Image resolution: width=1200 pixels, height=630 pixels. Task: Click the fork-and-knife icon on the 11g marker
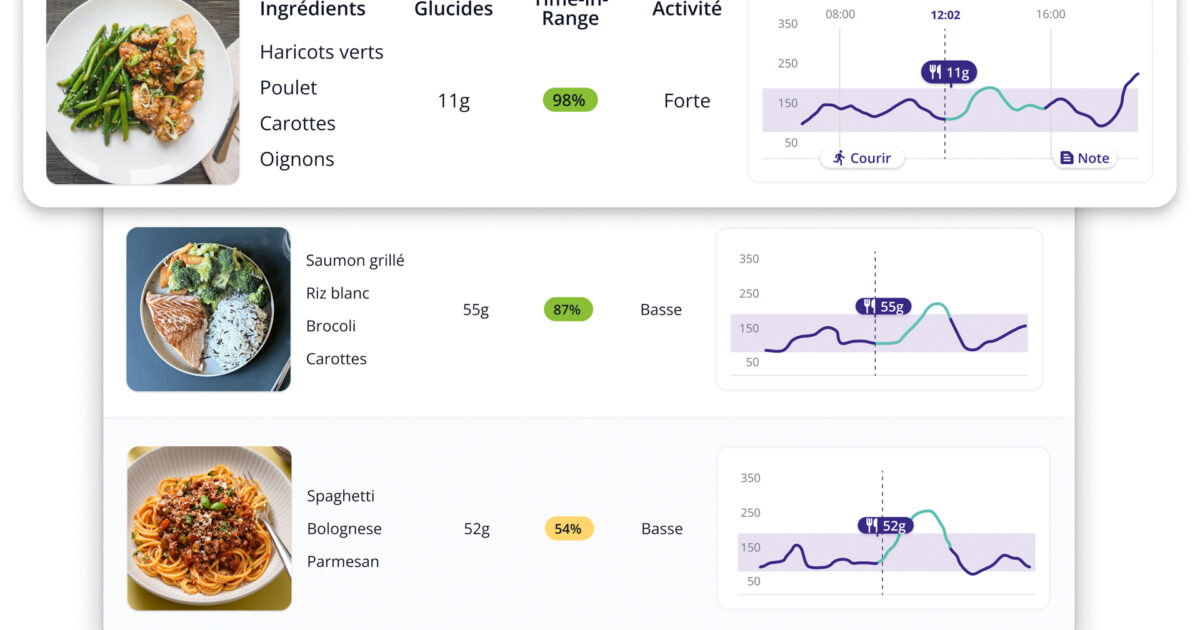934,72
